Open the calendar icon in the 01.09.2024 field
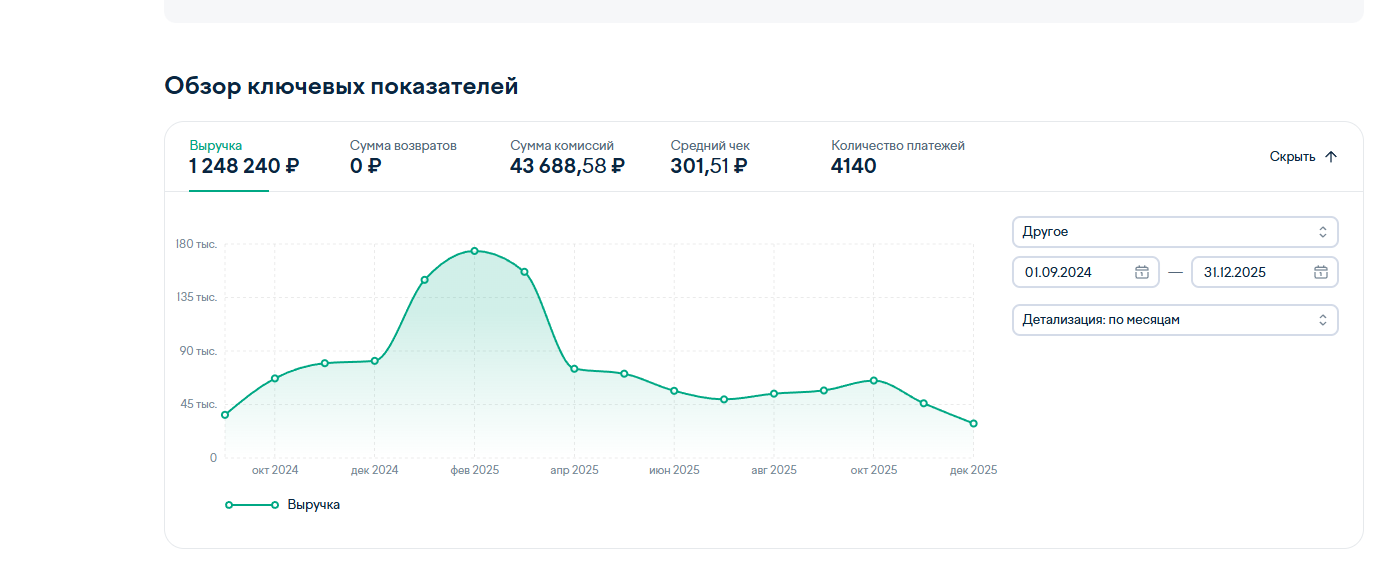1380x579 pixels. coord(1141,272)
